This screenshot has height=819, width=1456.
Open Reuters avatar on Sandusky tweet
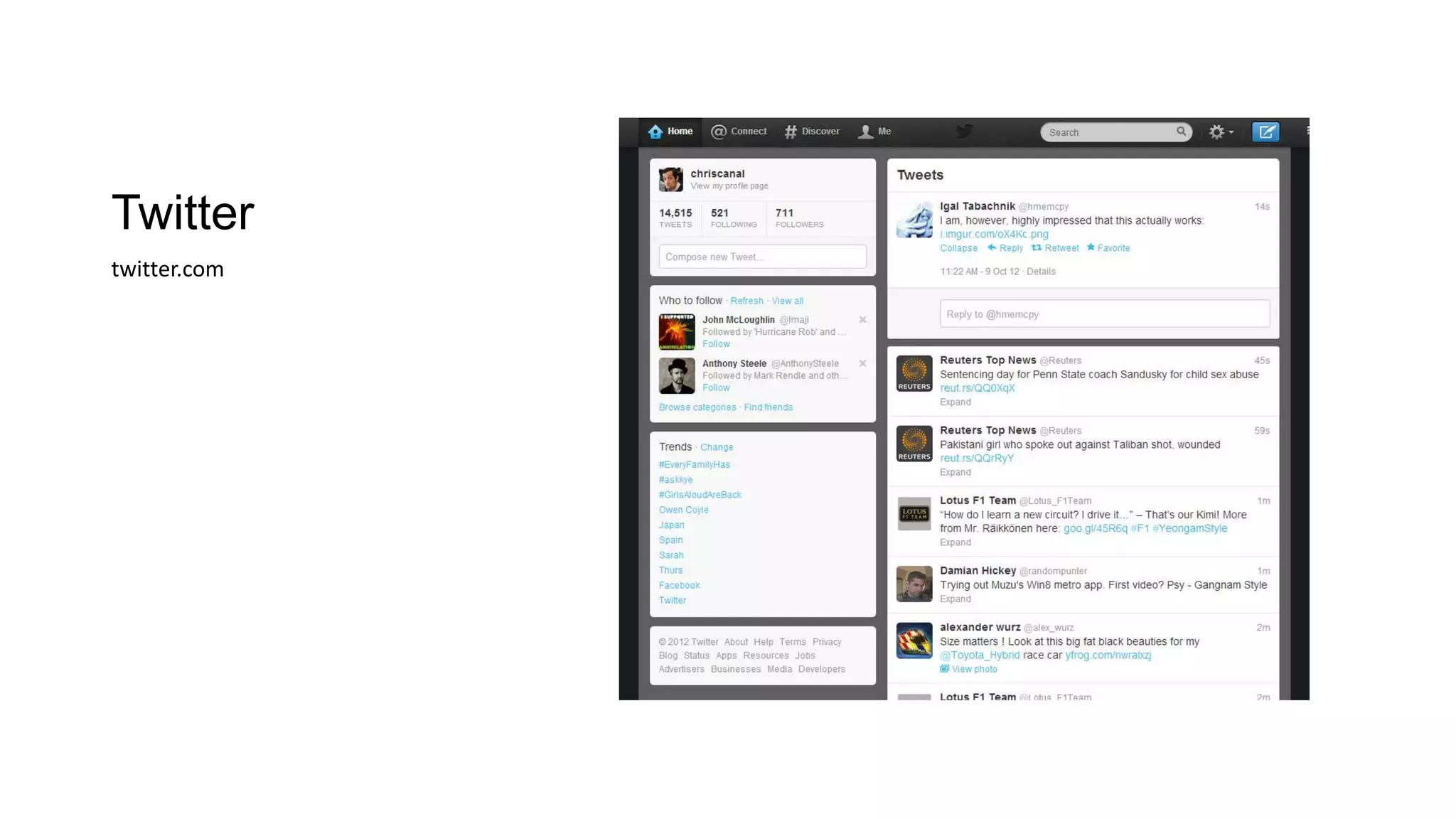tap(914, 373)
